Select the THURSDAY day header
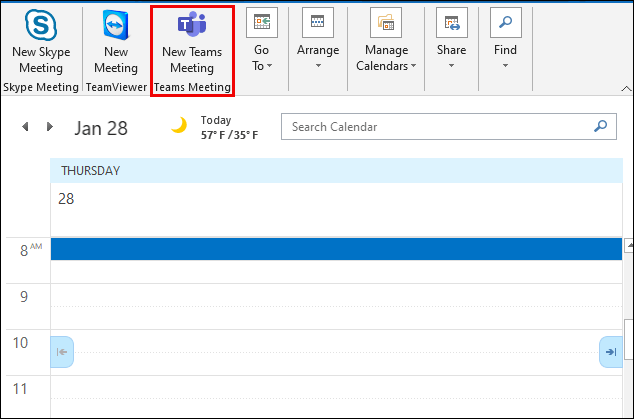Viewport: 634px width, 419px height. coord(336,171)
